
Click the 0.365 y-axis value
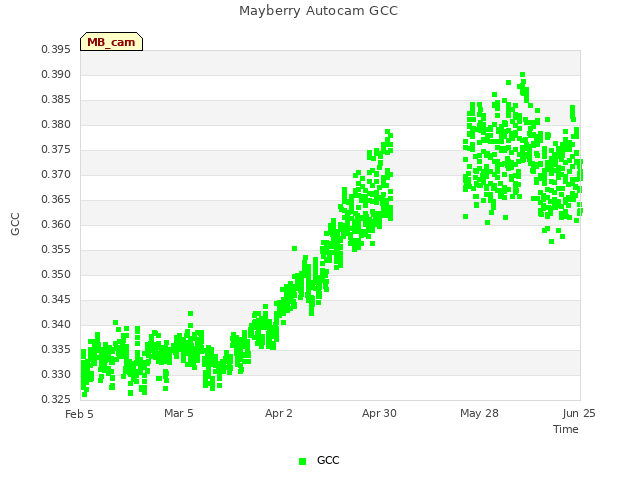coord(56,200)
